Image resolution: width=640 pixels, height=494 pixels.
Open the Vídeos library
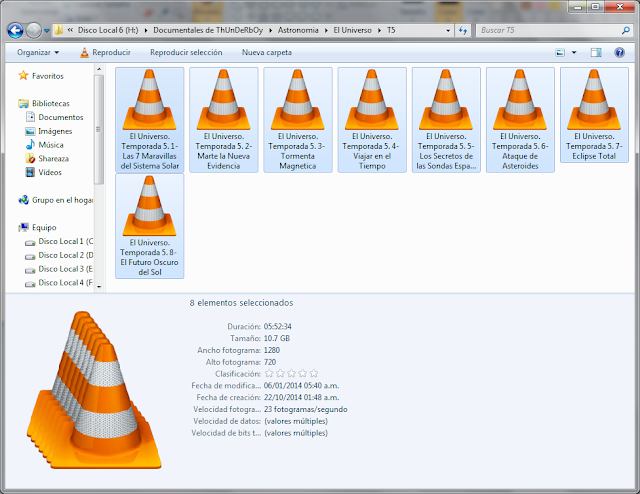click(43, 172)
